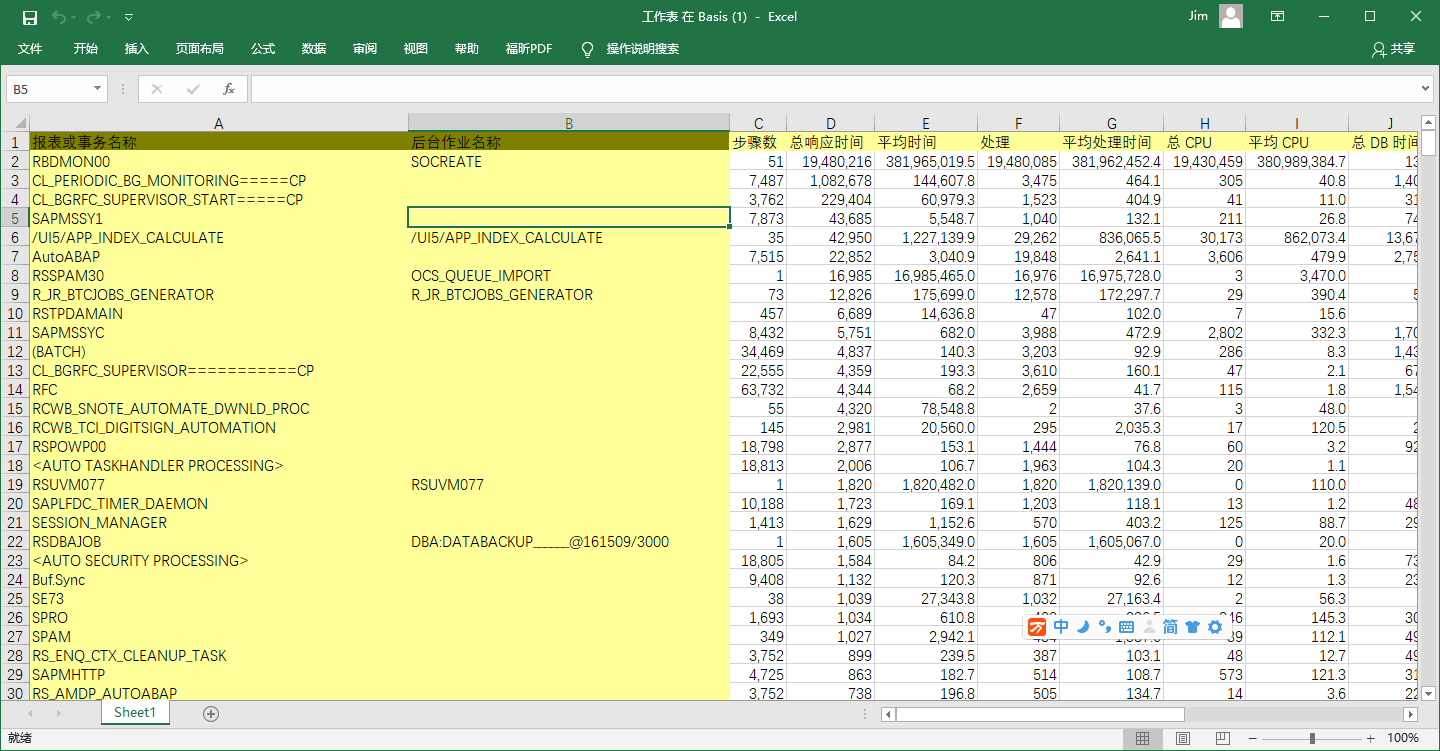
Task: Click the Save icon in quick access toolbar
Action: (29, 17)
